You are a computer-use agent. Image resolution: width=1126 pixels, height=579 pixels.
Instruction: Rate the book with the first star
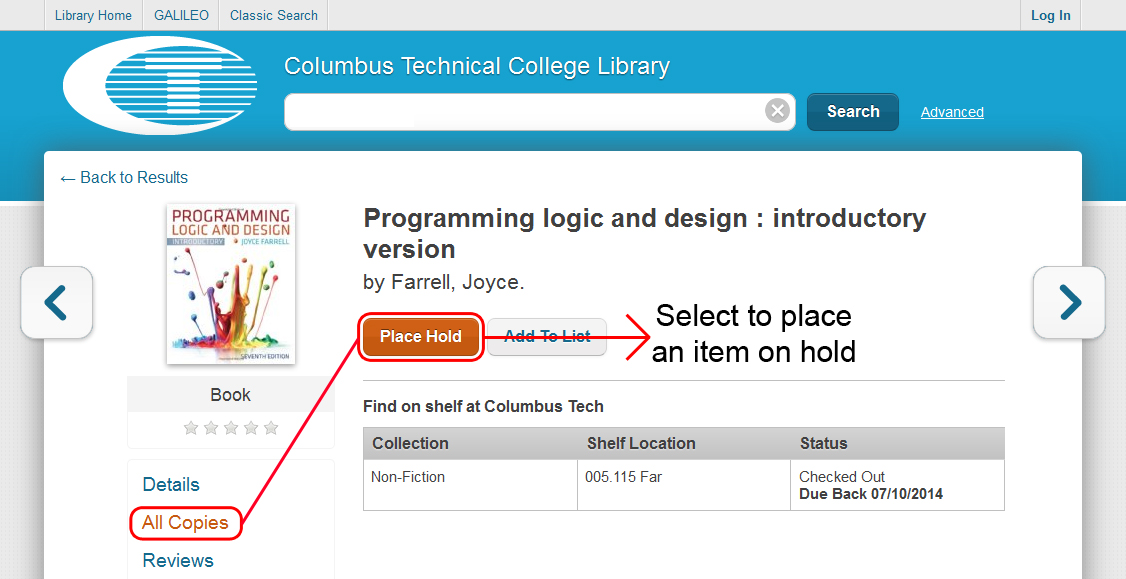[191, 428]
